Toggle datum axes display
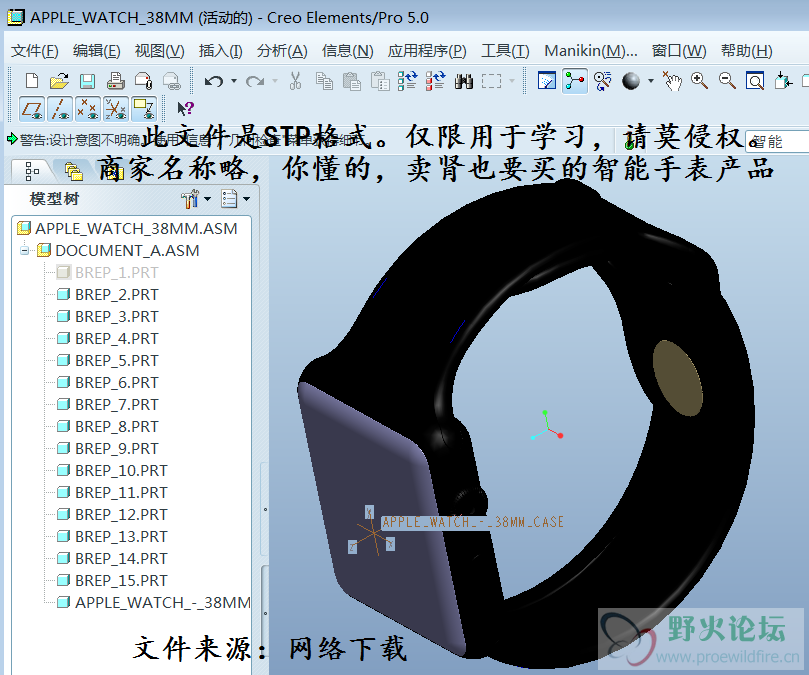This screenshot has height=675, width=809. 60,109
